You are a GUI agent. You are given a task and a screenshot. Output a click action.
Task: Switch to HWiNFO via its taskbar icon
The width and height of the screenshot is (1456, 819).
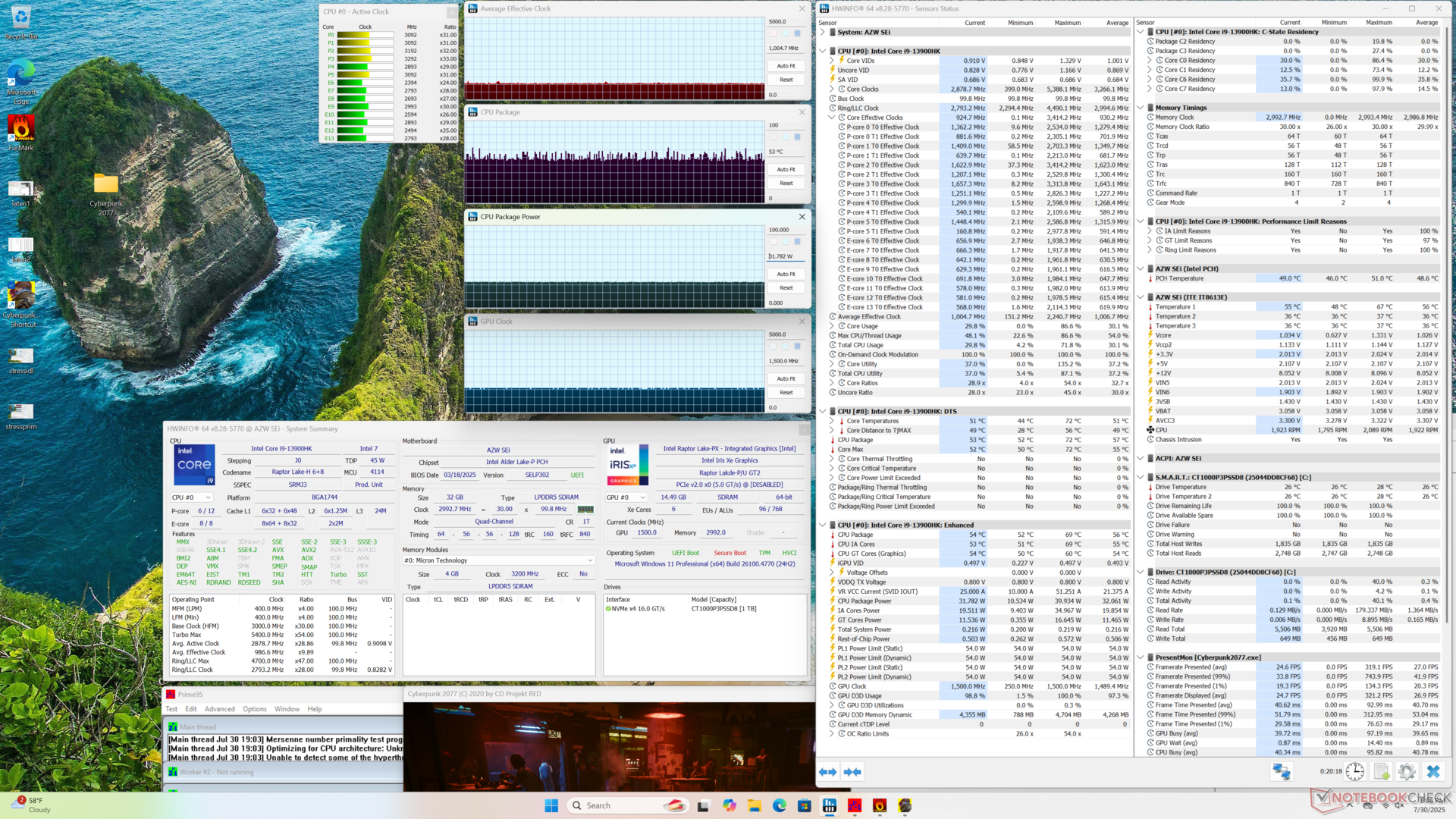(830, 805)
